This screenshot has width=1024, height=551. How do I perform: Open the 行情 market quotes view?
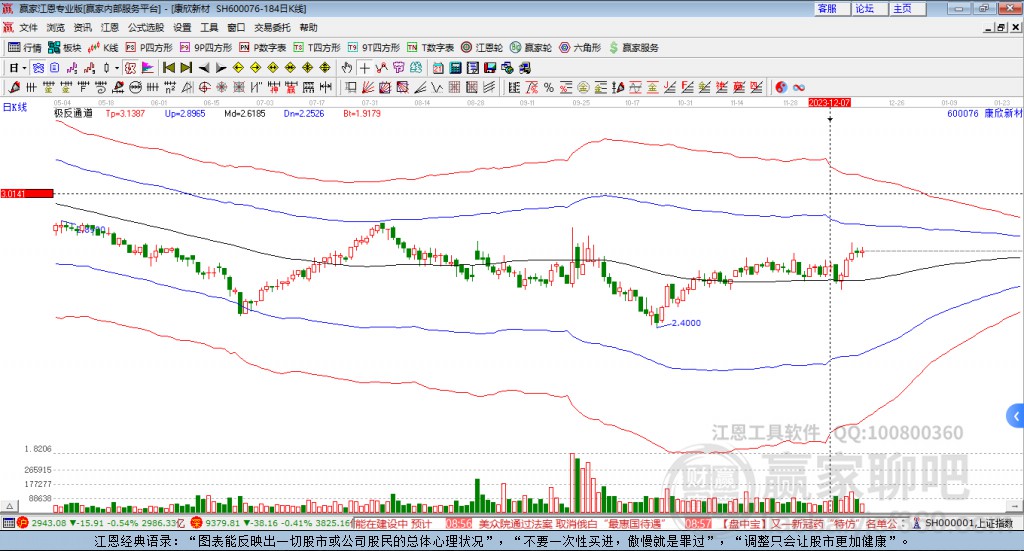click(25, 48)
